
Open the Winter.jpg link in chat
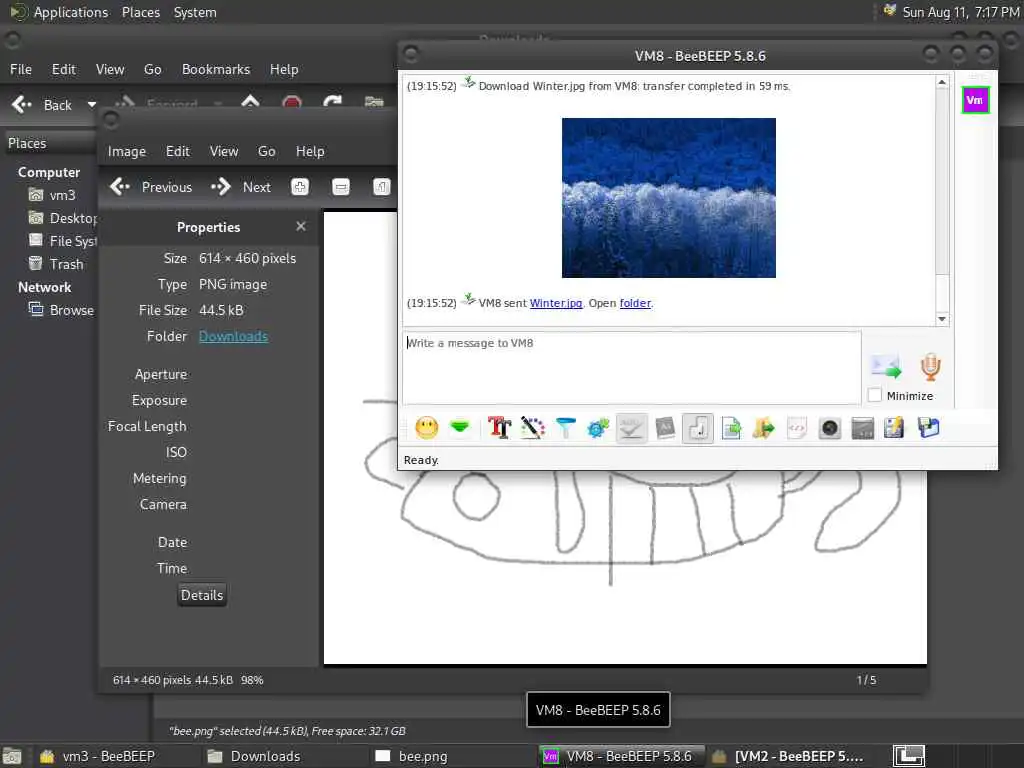(556, 303)
